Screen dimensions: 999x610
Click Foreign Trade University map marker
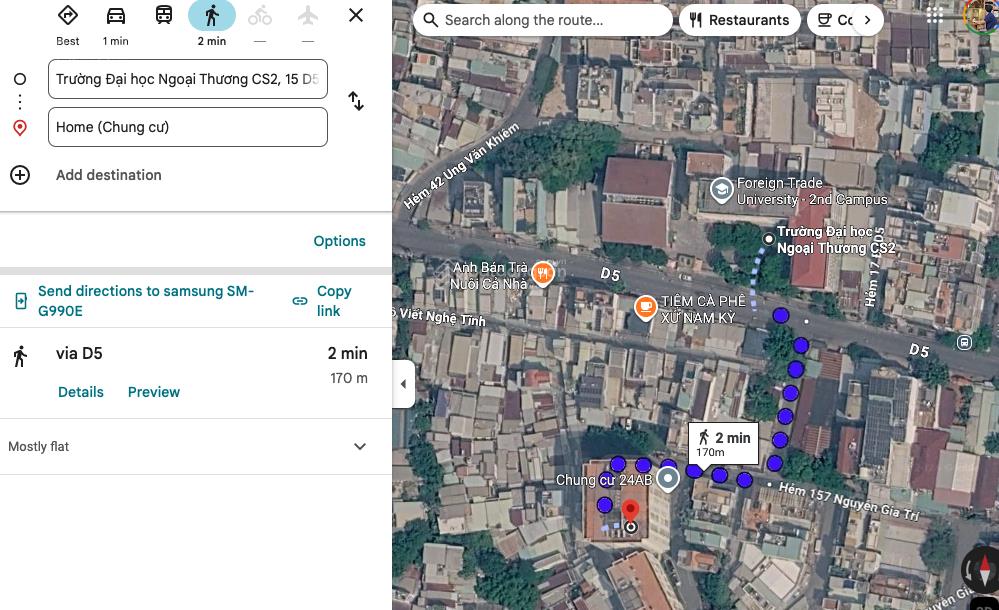point(721,190)
